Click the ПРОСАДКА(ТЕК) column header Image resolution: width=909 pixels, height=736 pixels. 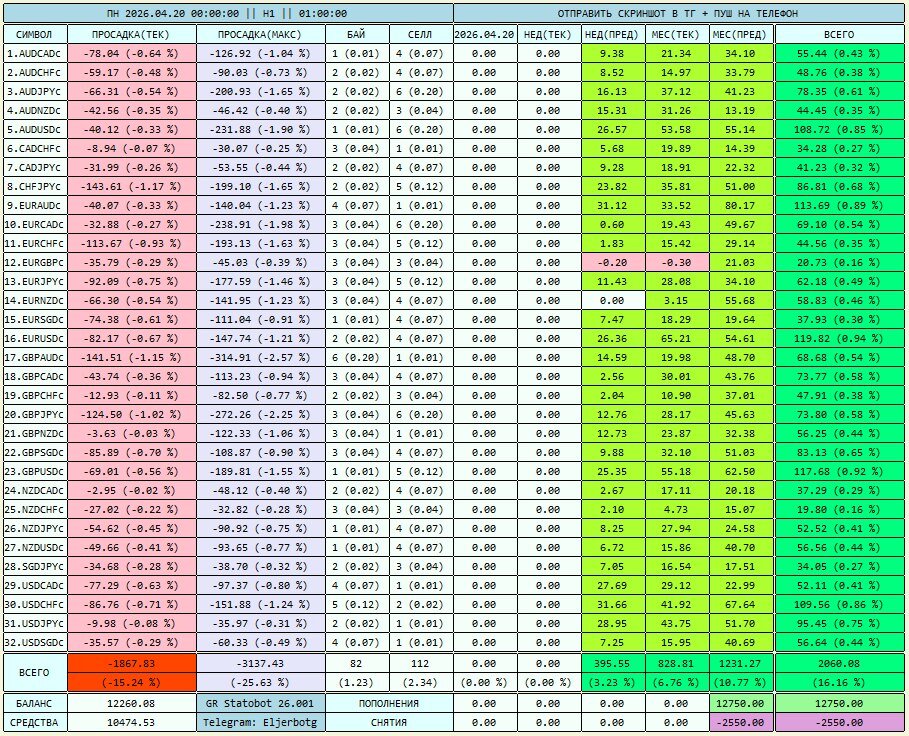coord(132,34)
